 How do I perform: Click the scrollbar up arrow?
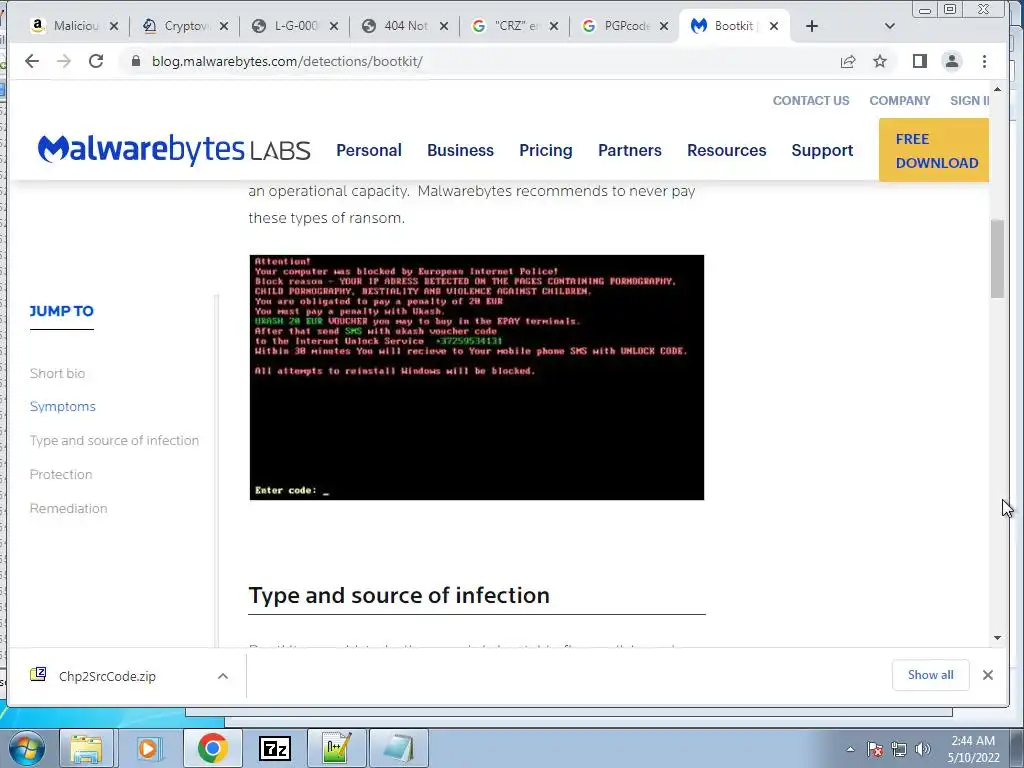pos(997,89)
